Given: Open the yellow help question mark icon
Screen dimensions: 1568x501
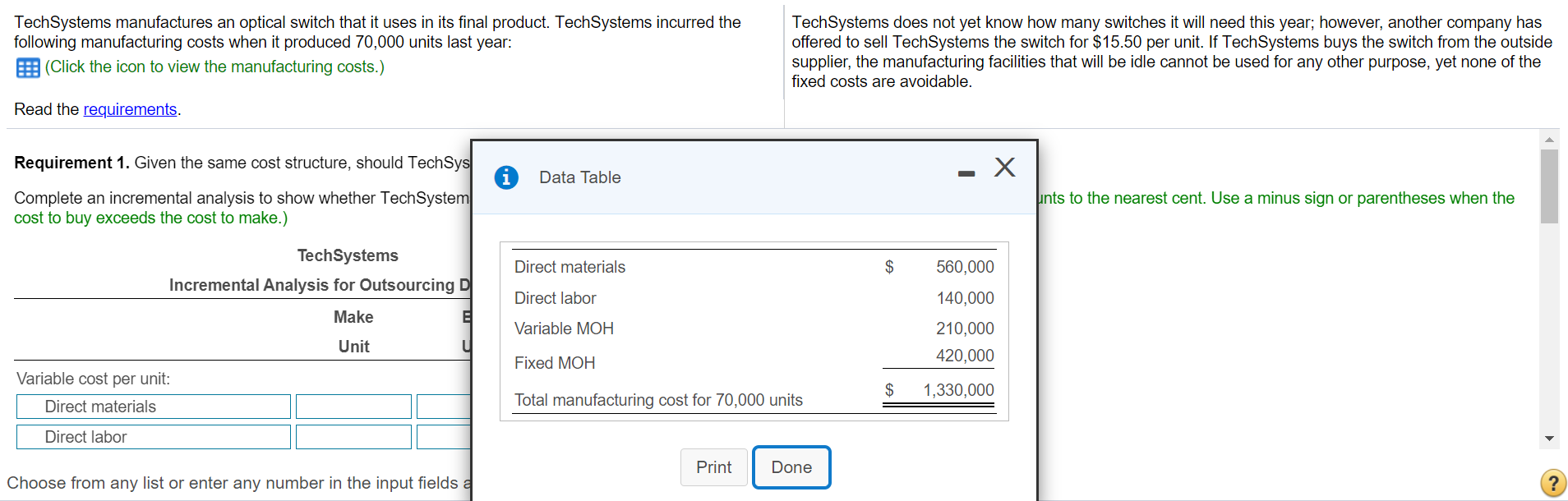Looking at the screenshot, I should point(1552,483).
